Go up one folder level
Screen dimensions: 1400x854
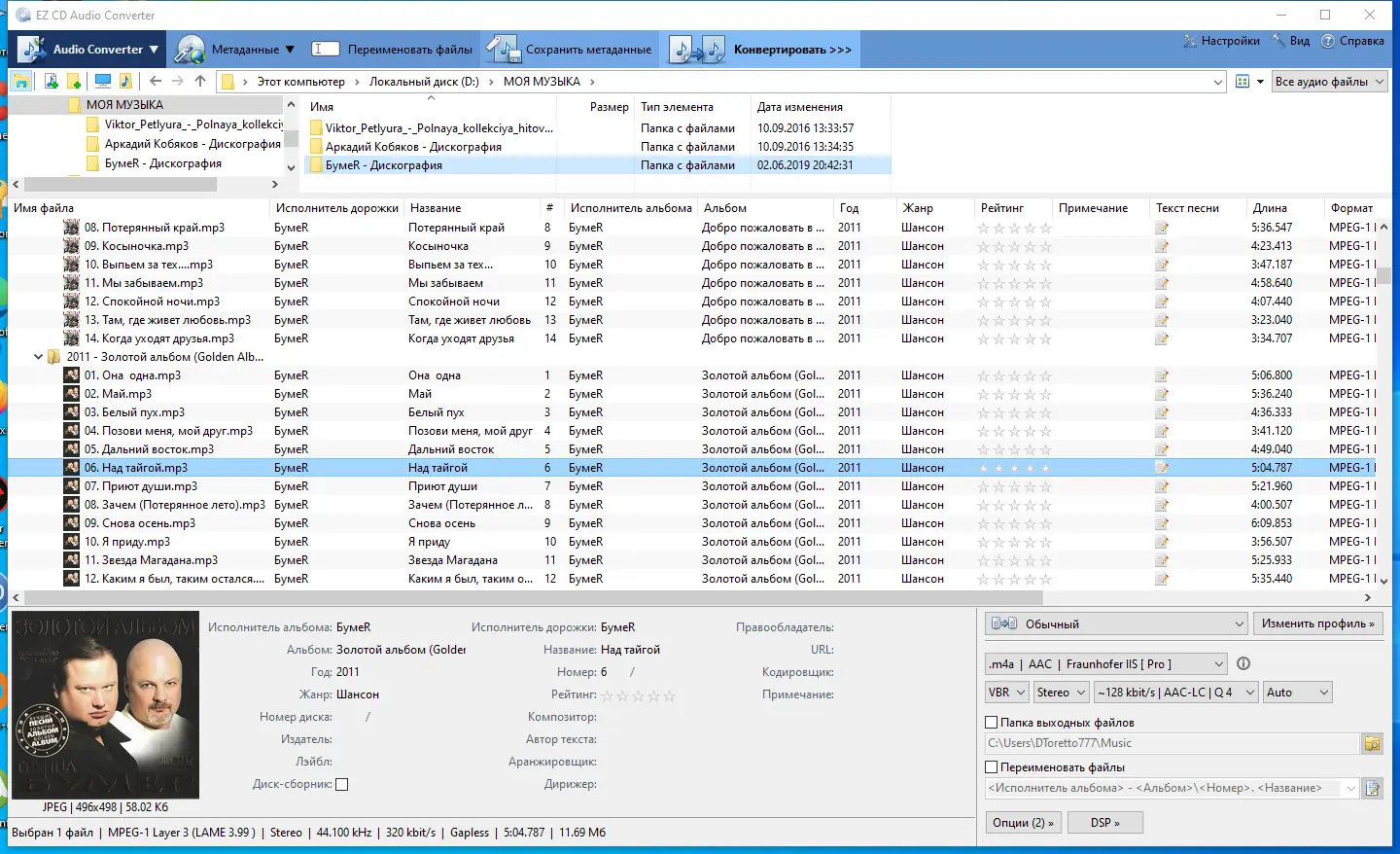tap(200, 82)
